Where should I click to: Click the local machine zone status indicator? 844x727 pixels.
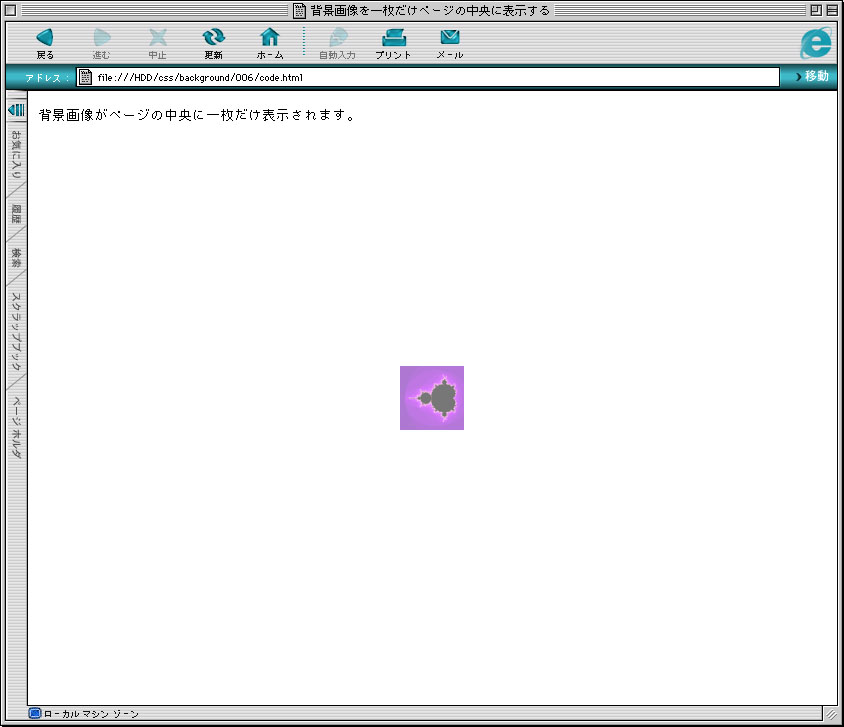coord(85,714)
